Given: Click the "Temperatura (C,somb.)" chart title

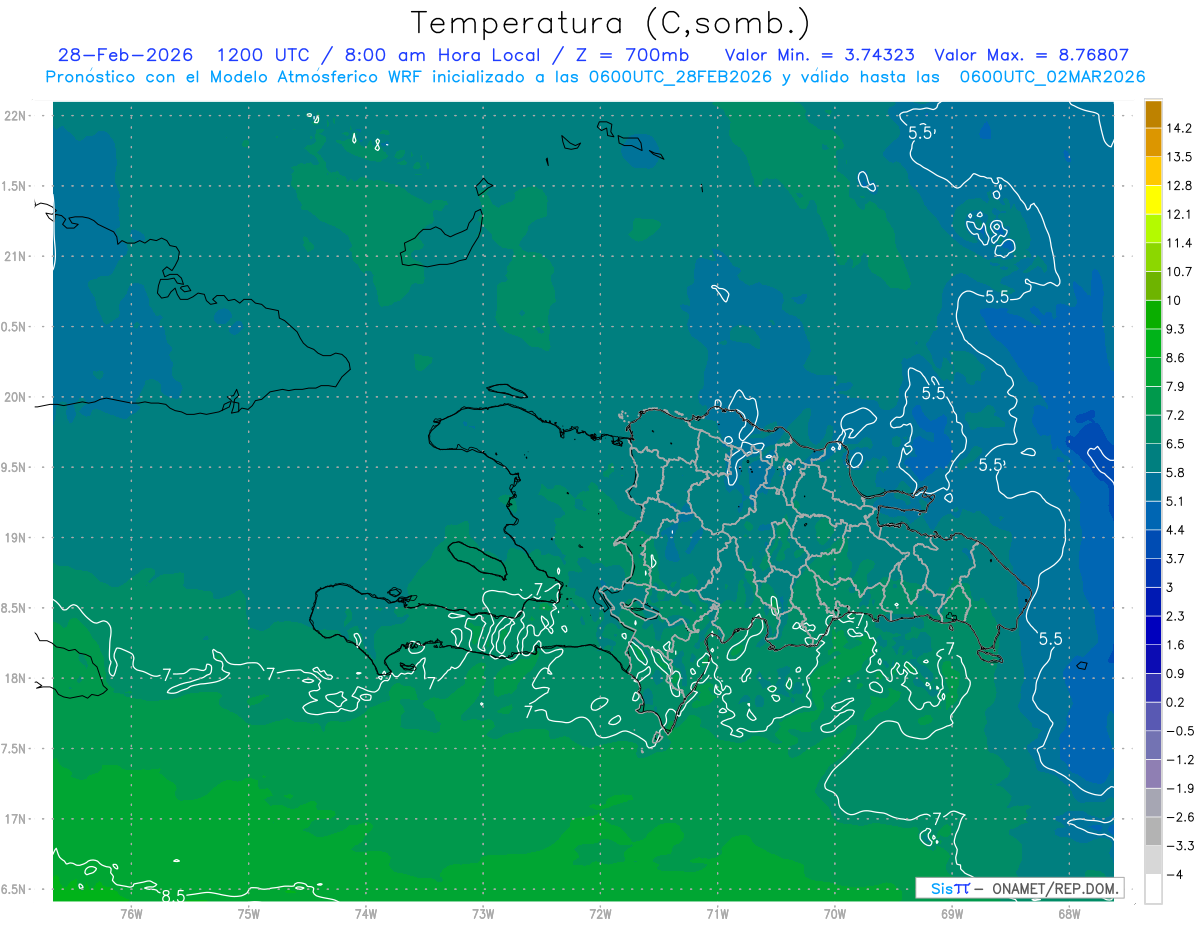Looking at the screenshot, I should tap(611, 22).
